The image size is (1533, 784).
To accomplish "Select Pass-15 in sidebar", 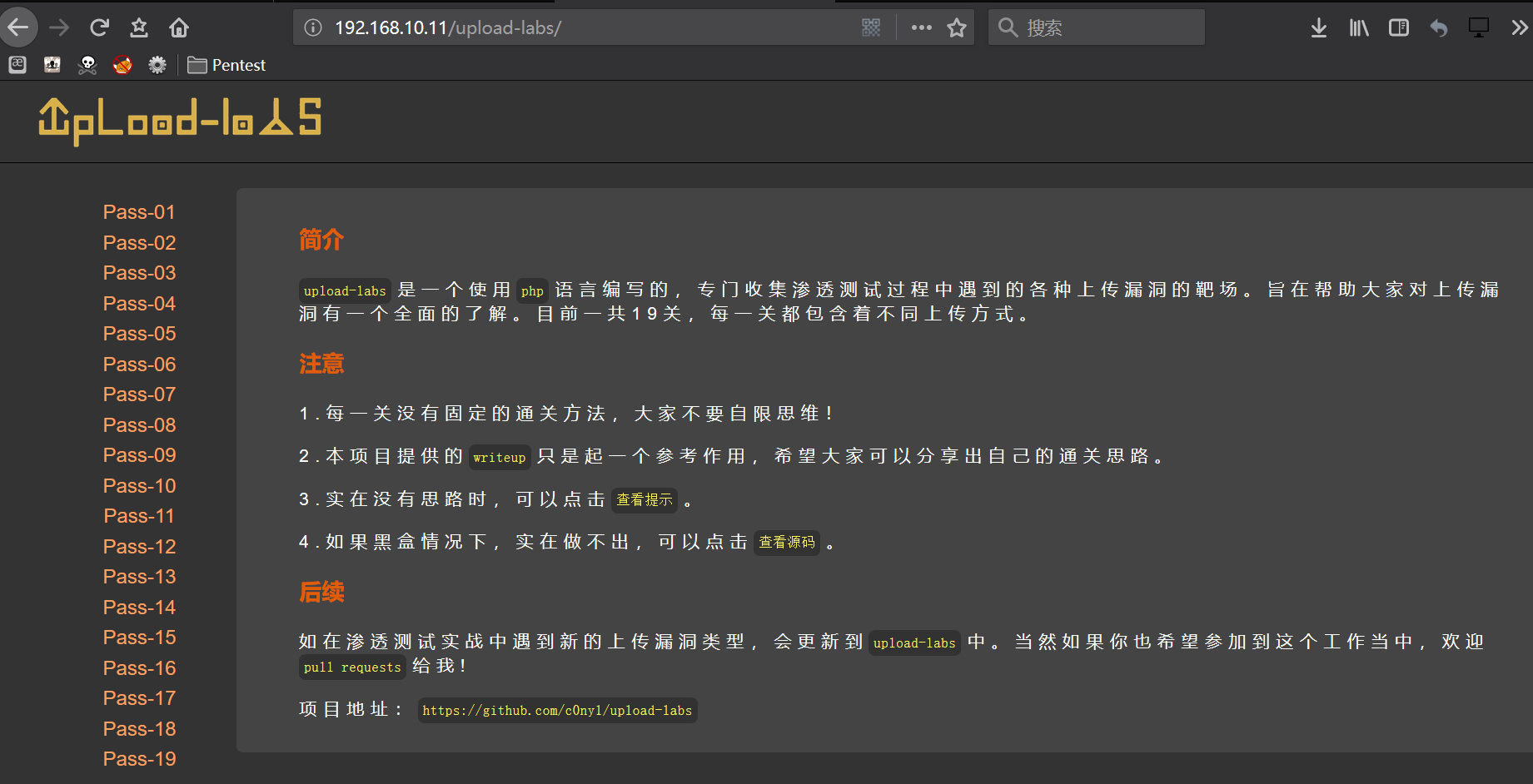I will (139, 638).
